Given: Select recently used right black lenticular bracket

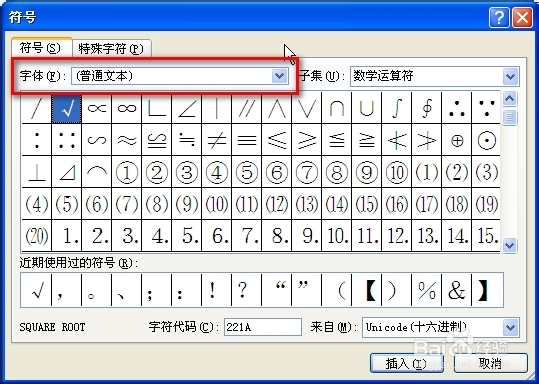Looking at the screenshot, I should (487, 290).
